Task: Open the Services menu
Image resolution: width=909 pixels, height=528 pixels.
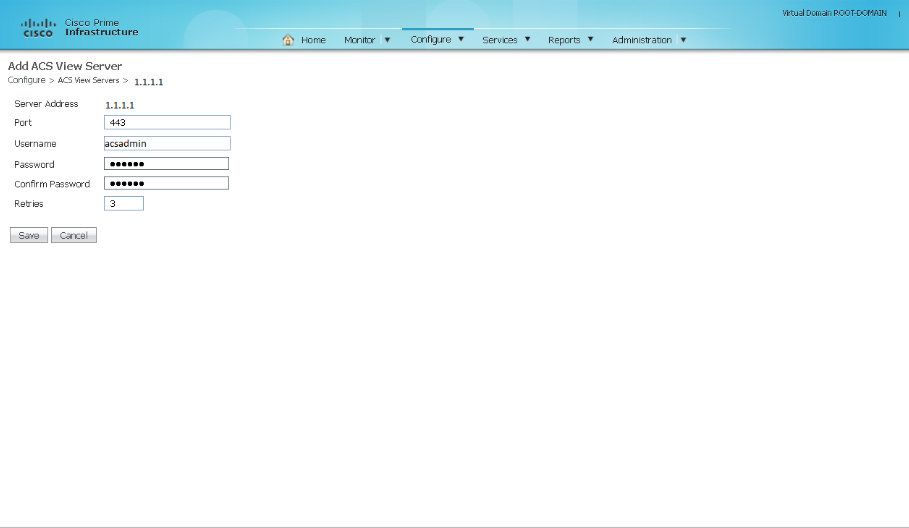Action: tap(500, 40)
